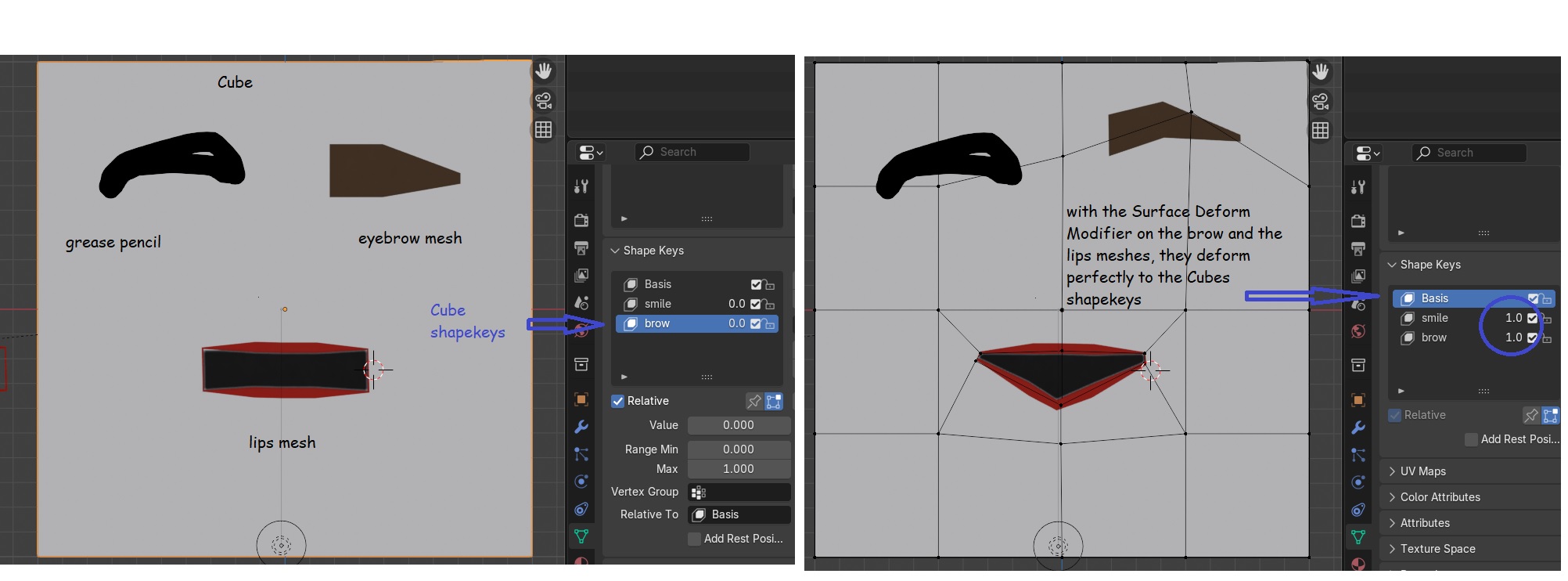
Task: Collapse Shape Keys section in right panel
Action: 1392,265
